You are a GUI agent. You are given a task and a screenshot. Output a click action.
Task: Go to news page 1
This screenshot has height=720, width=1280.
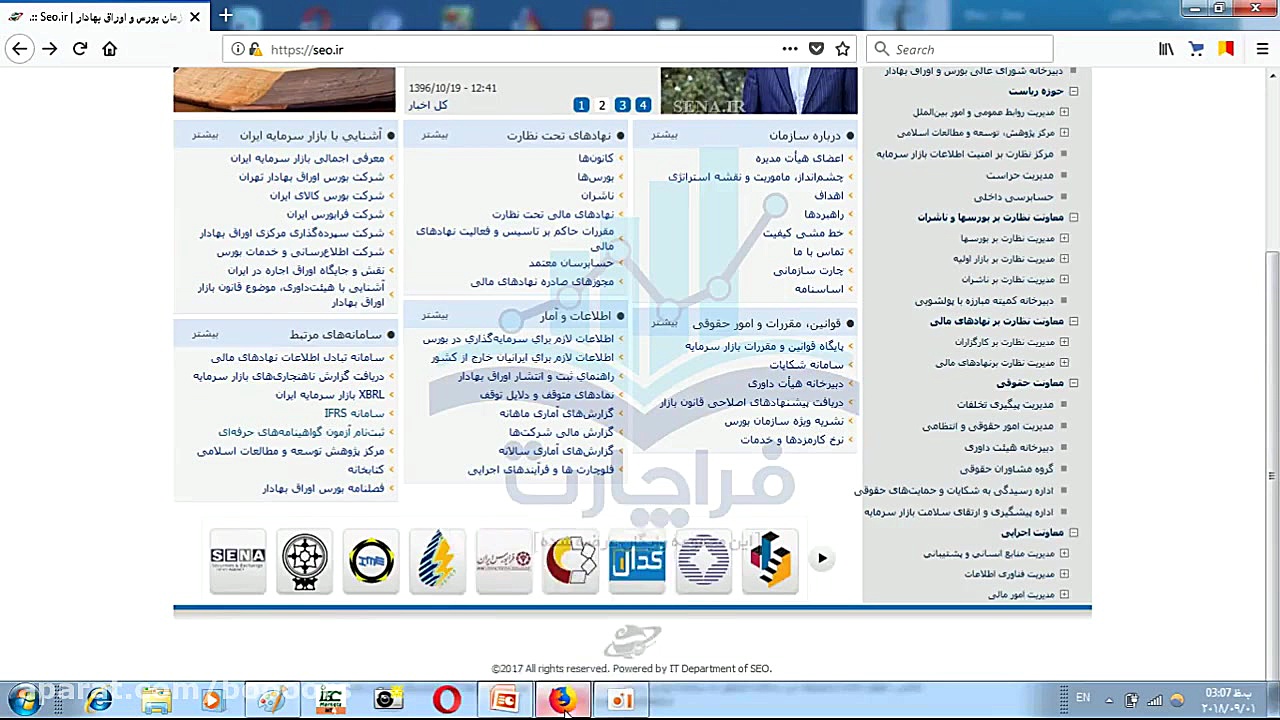[x=581, y=105]
